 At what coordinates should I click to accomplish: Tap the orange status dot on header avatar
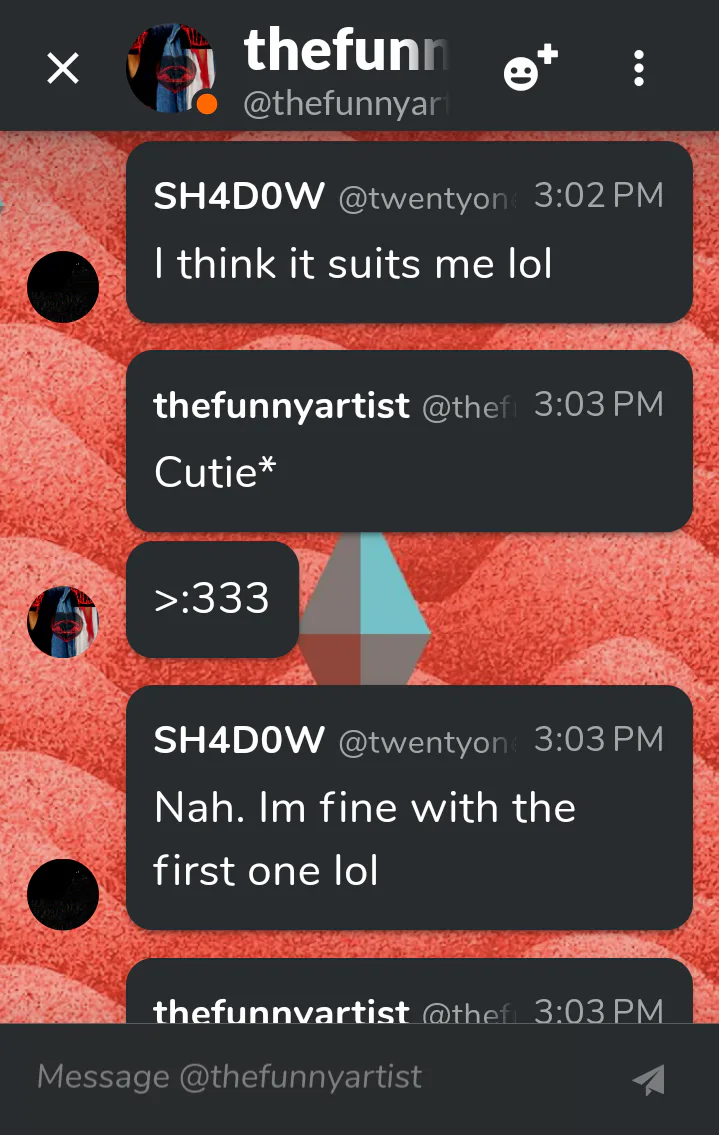point(206,104)
